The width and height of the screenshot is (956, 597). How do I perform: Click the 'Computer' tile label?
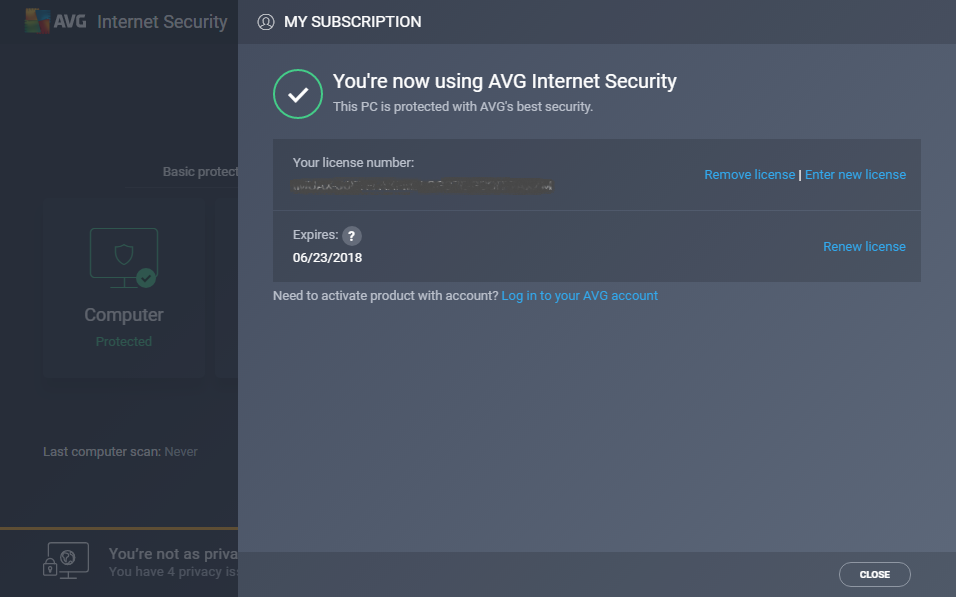point(124,315)
